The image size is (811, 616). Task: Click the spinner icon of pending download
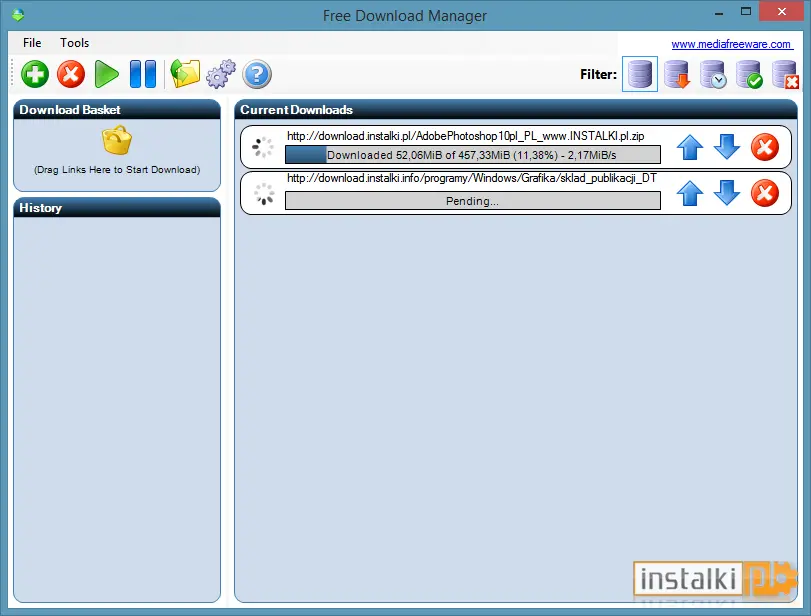(264, 193)
